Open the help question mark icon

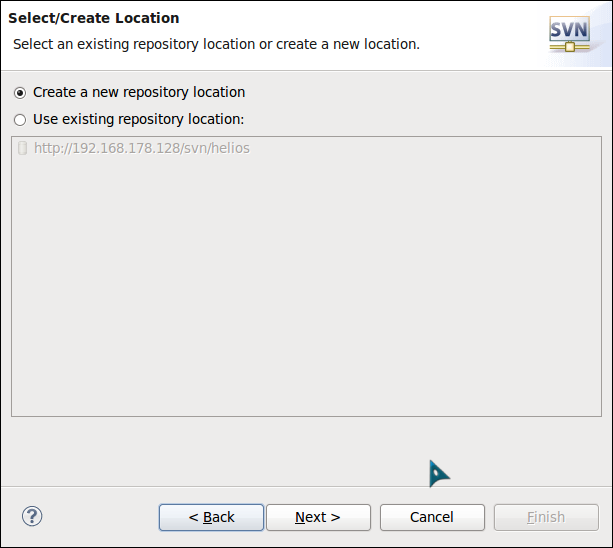click(x=32, y=516)
